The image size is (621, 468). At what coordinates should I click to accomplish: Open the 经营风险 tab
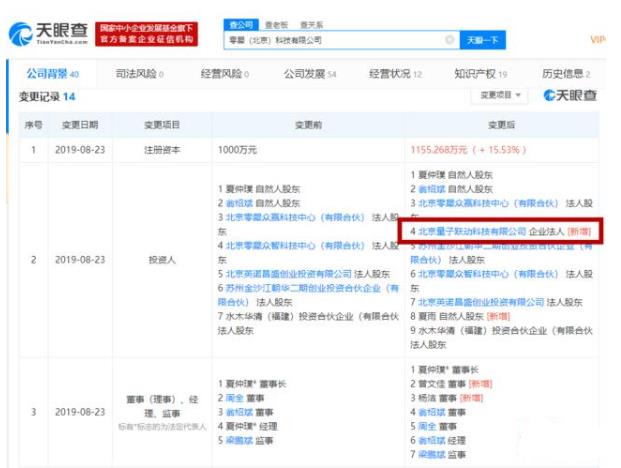tap(222, 74)
